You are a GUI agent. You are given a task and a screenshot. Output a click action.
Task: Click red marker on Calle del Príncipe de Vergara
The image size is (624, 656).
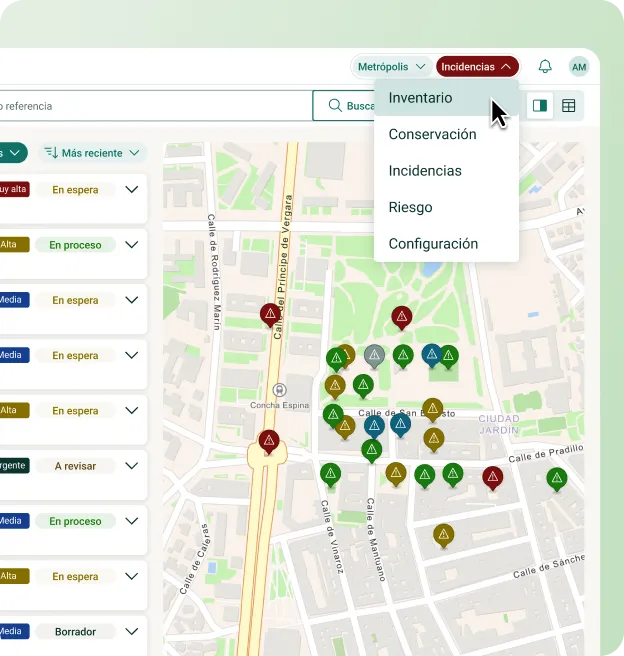(x=270, y=315)
